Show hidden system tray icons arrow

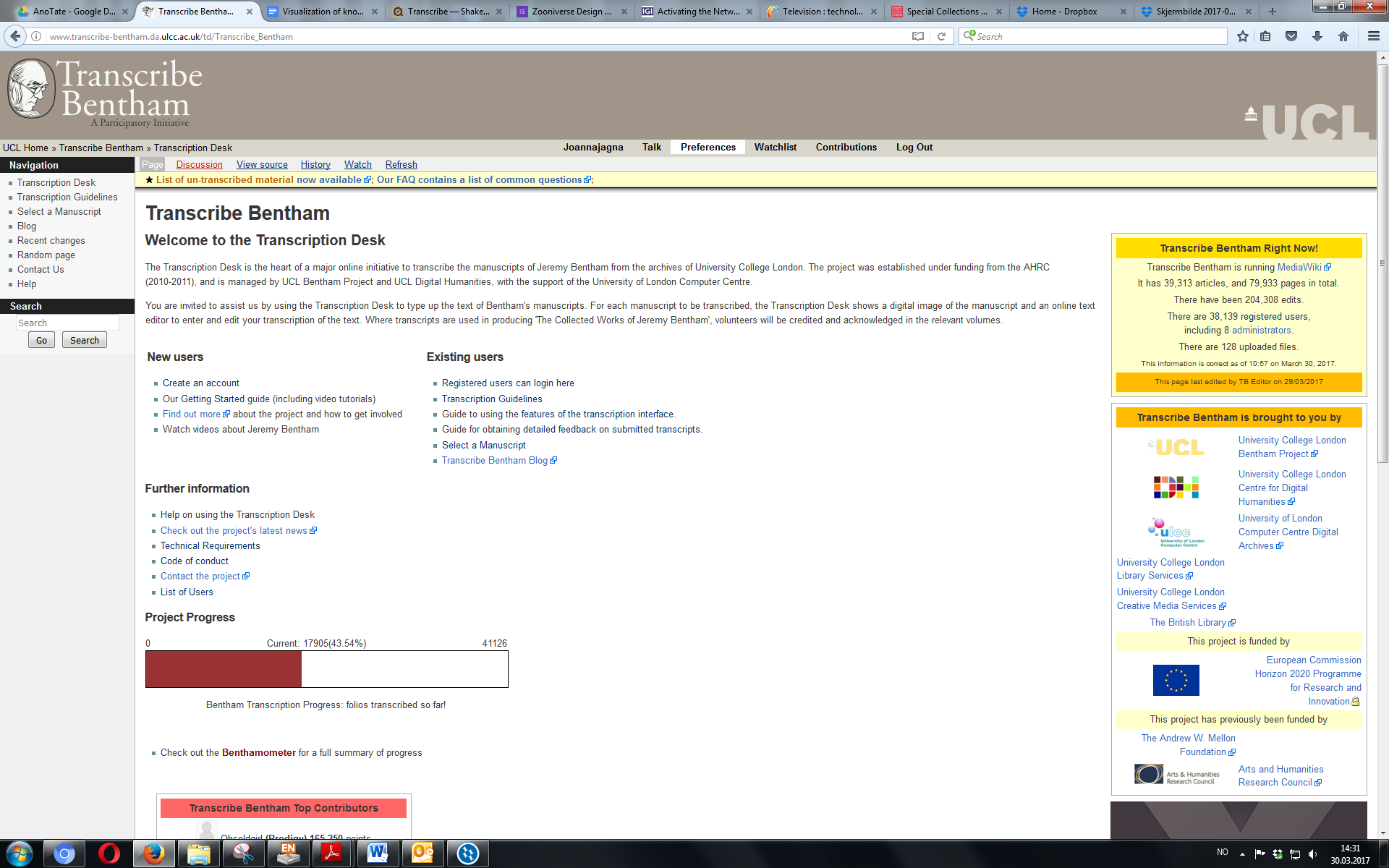[1242, 854]
